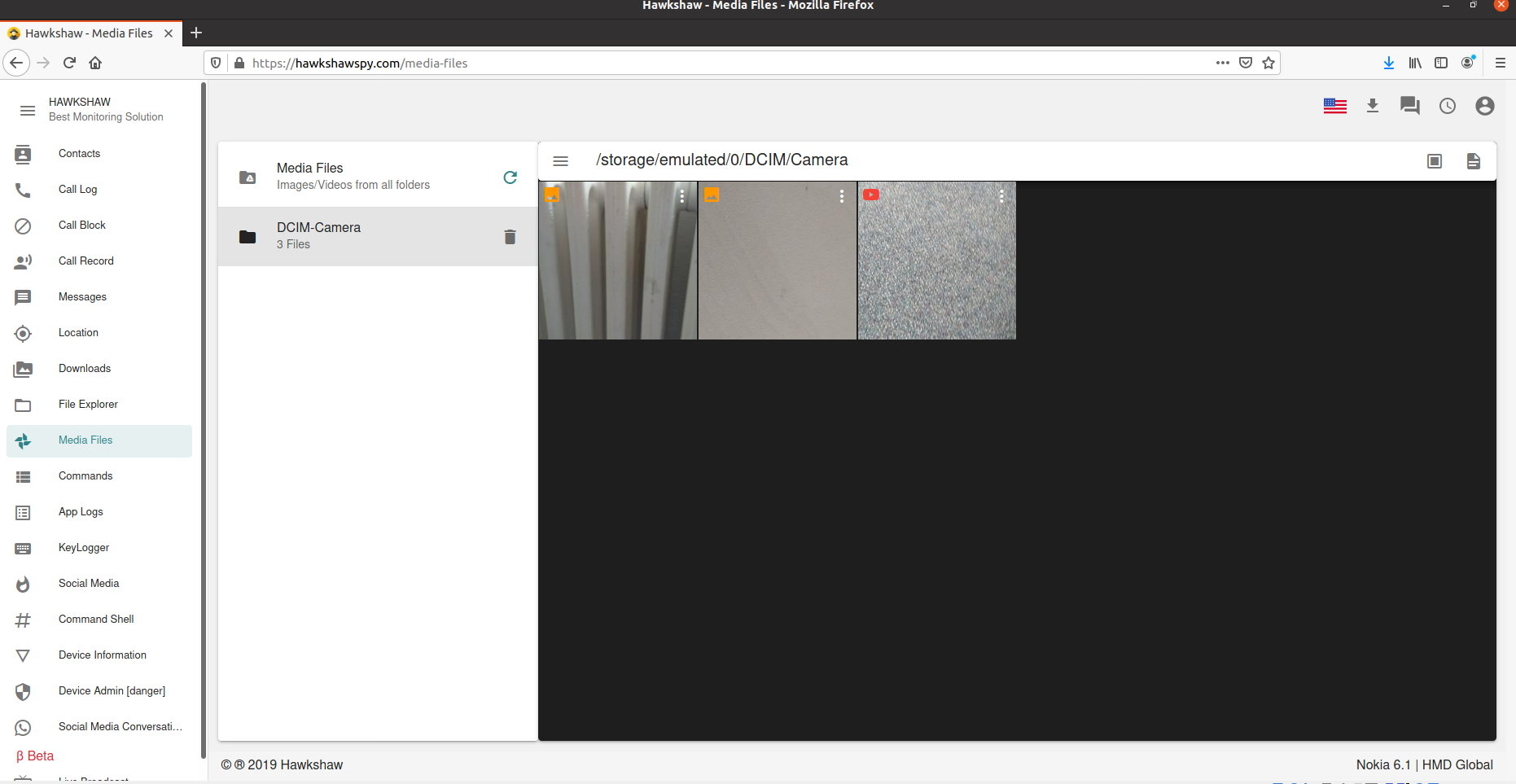This screenshot has width=1516, height=784.
Task: Click the Device Admin shield icon
Action: coord(23,691)
